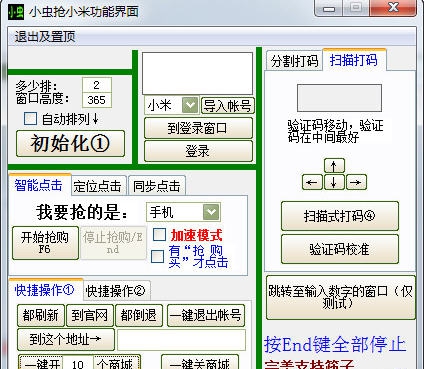Screen dimensions: 424x369
Task: Click the 扫描式打码④ button
Action: [x=340, y=216]
